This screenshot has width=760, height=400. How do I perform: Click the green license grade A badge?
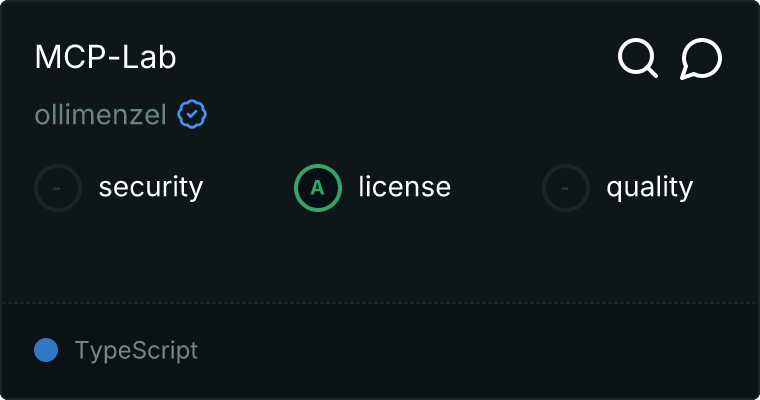[x=318, y=187]
